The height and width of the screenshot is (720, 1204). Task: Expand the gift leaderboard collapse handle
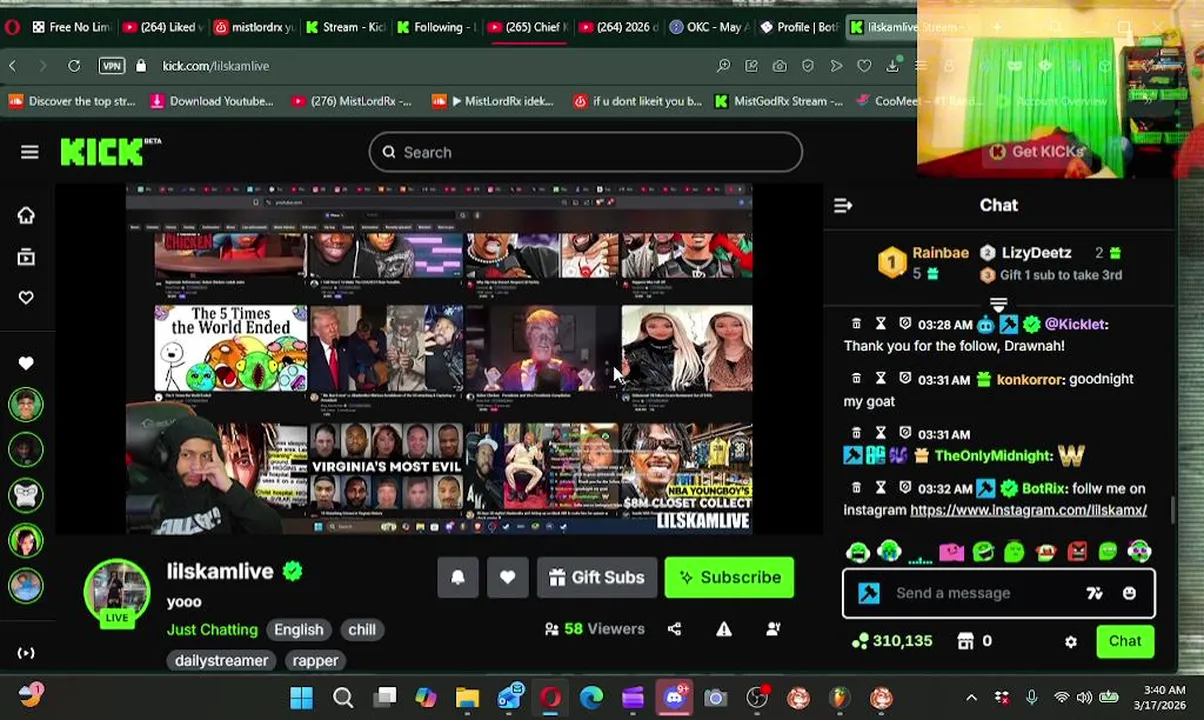coord(998,303)
